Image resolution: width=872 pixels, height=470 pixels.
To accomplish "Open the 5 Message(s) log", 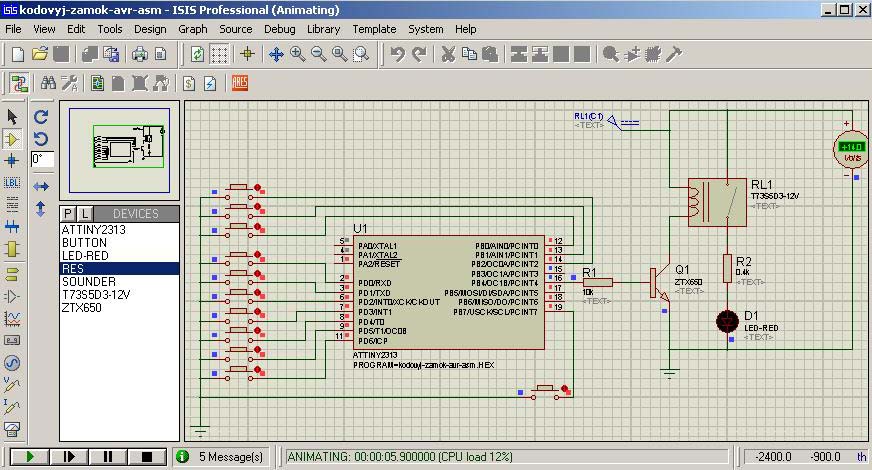I will pyautogui.click(x=230, y=457).
